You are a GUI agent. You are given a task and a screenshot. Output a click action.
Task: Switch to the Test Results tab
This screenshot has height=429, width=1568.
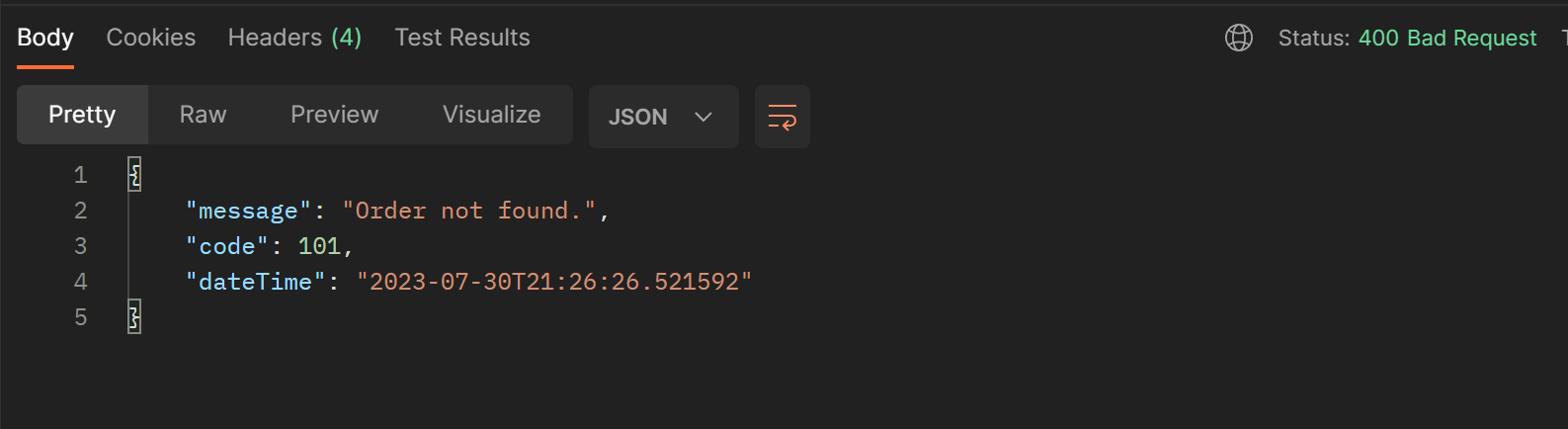pos(462,38)
